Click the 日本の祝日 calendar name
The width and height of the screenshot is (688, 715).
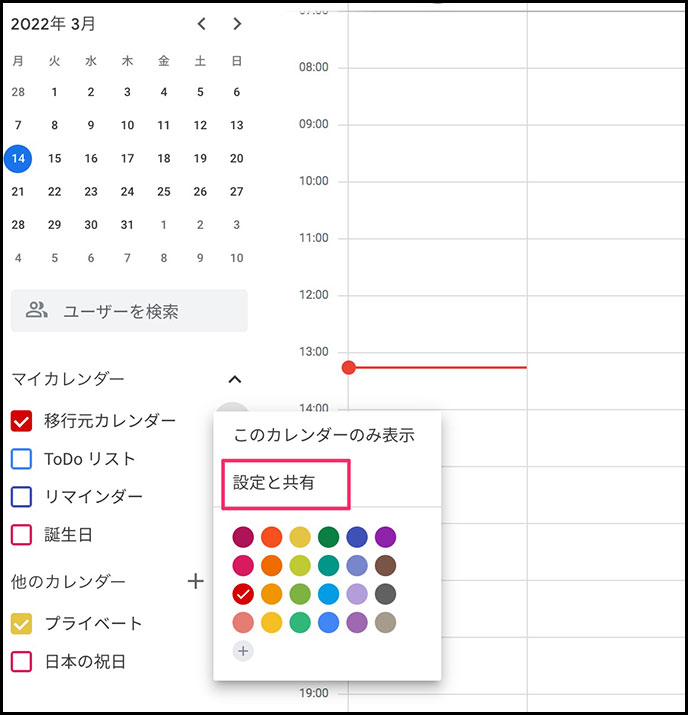(x=85, y=661)
